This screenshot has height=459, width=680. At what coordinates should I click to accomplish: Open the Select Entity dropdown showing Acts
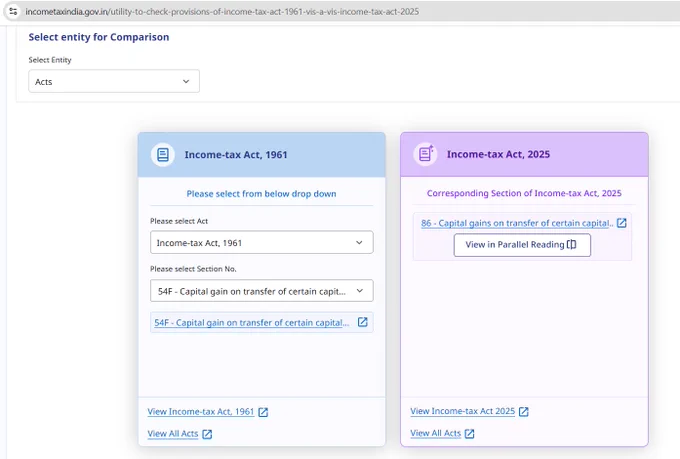(x=114, y=81)
